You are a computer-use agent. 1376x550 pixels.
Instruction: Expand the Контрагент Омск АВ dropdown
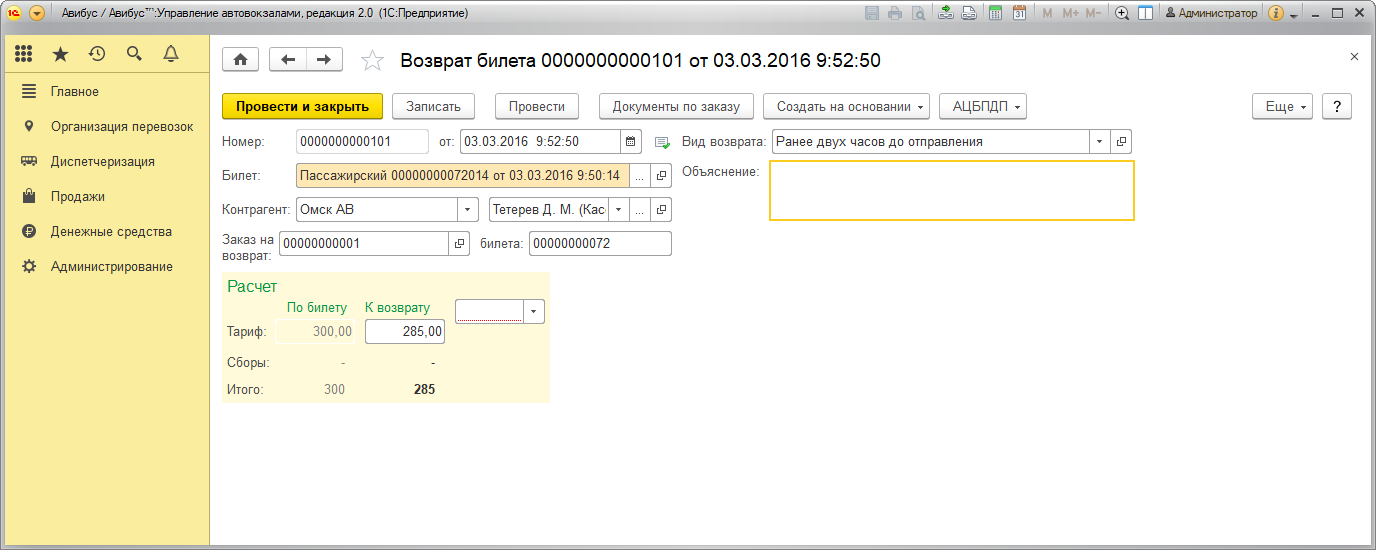click(468, 209)
